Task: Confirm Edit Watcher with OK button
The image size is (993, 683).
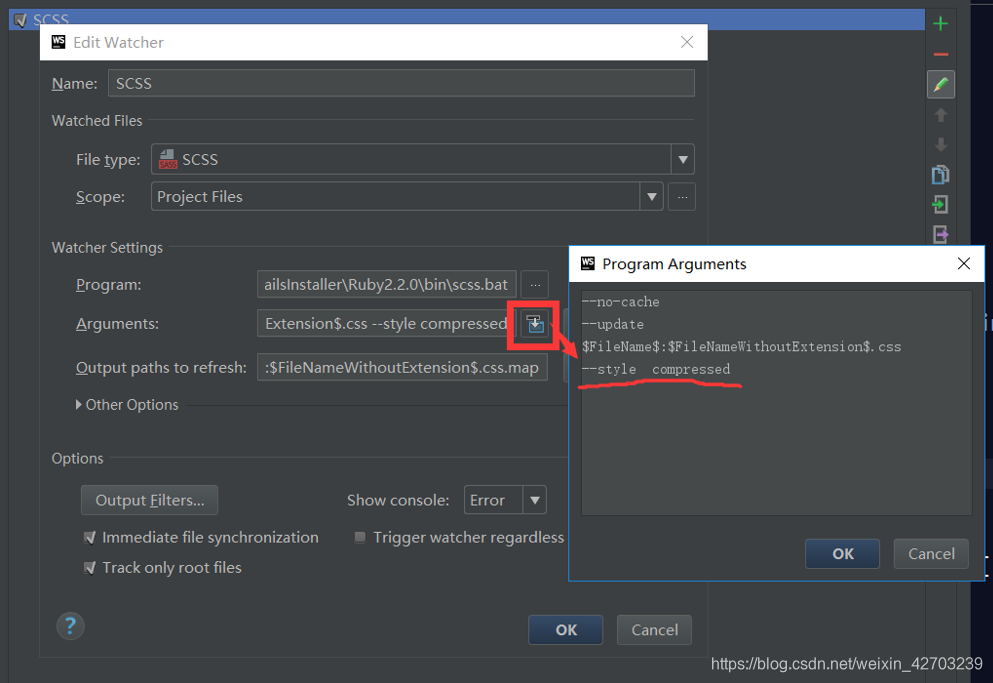Action: point(566,630)
